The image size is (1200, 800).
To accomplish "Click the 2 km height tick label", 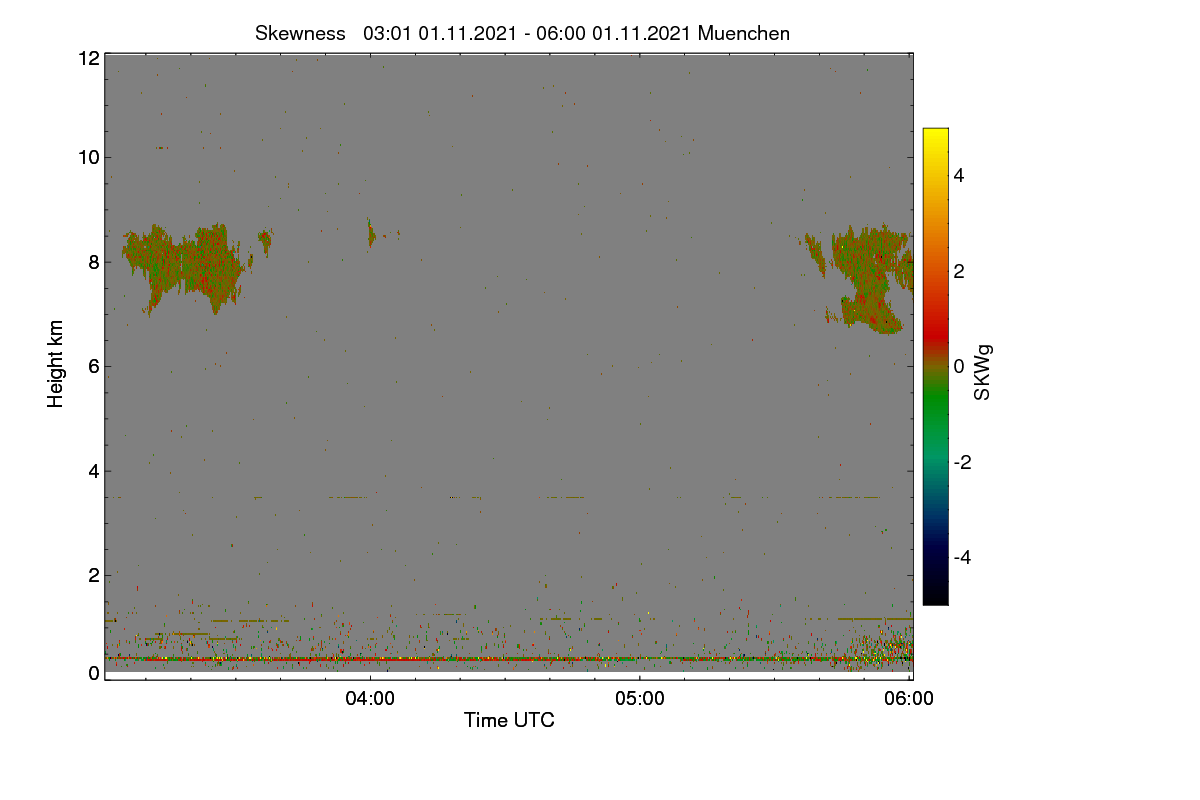I will click(94, 575).
